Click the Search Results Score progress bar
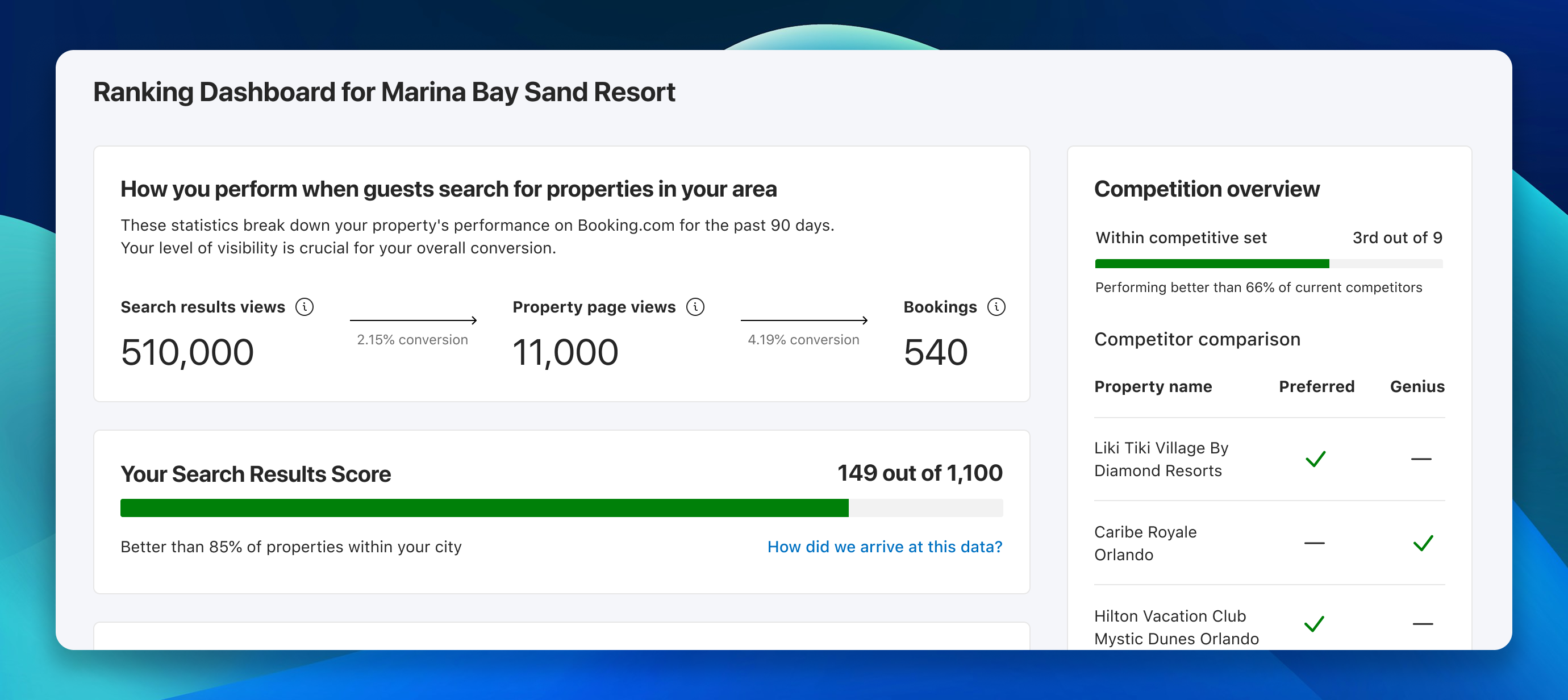The image size is (1568, 700). point(561,507)
